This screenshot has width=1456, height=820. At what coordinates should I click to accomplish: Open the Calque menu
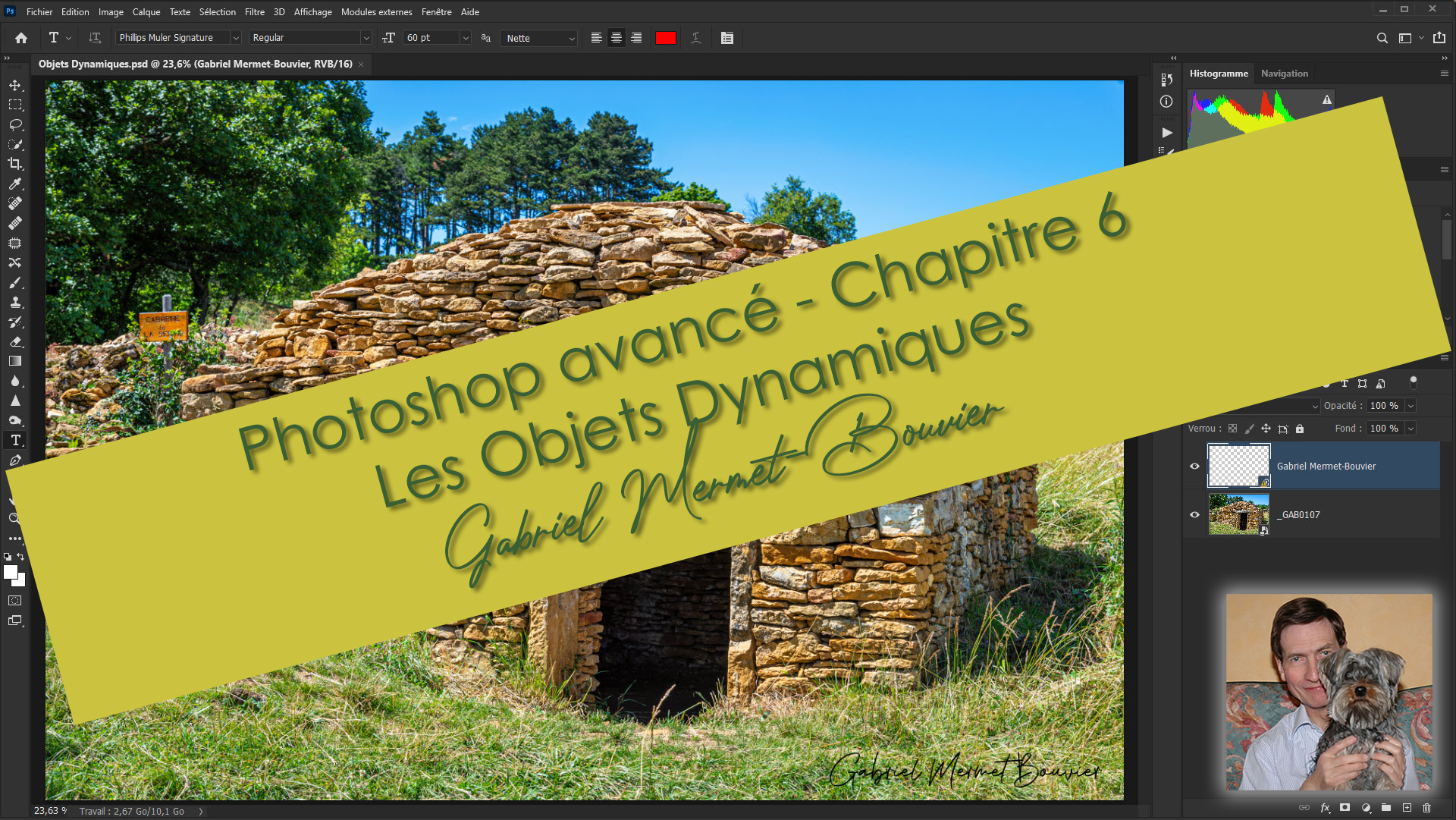coord(146,12)
